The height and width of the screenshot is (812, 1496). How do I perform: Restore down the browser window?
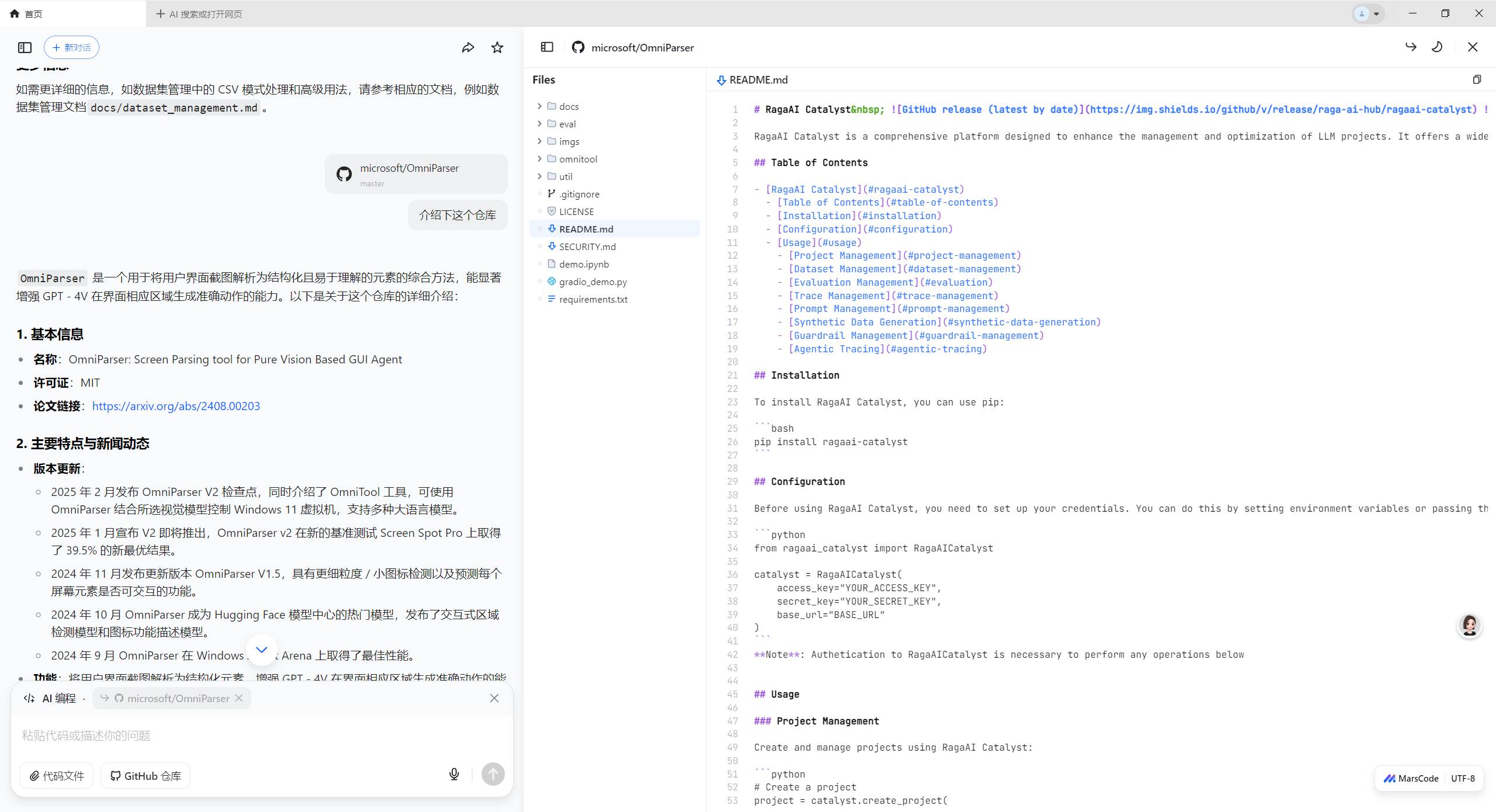click(1445, 13)
